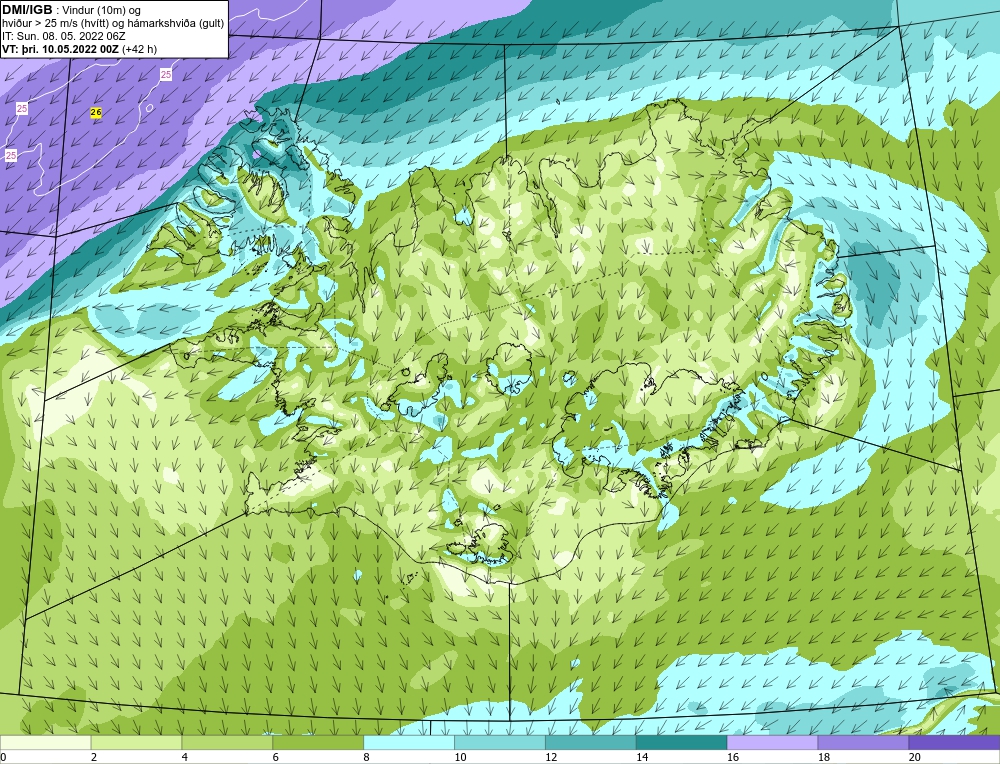1000x764 pixels.
Task: Choose the 14–16 m/s dark teal legend swatch
Action: pyautogui.click(x=682, y=743)
